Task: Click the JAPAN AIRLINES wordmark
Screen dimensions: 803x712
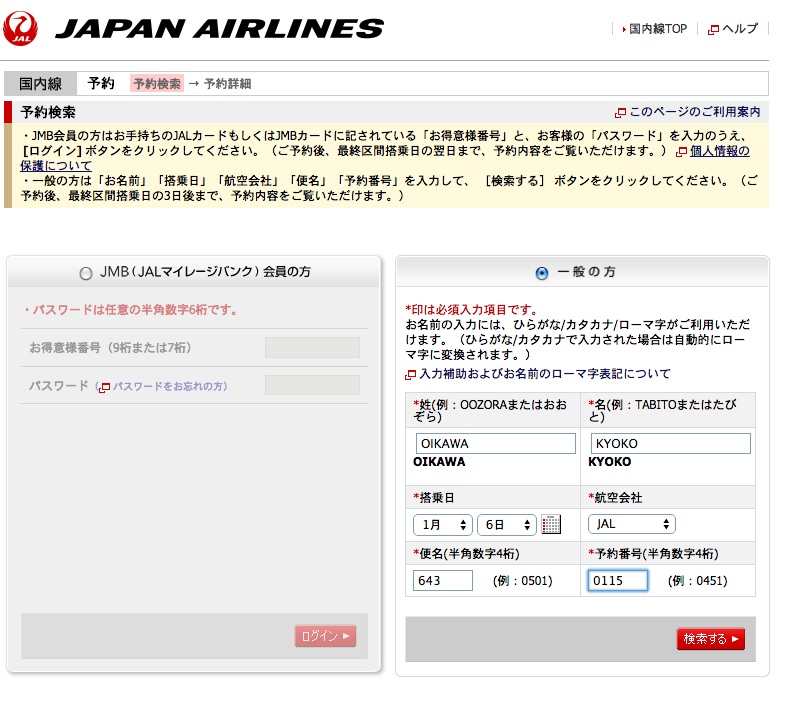Action: pos(219,29)
